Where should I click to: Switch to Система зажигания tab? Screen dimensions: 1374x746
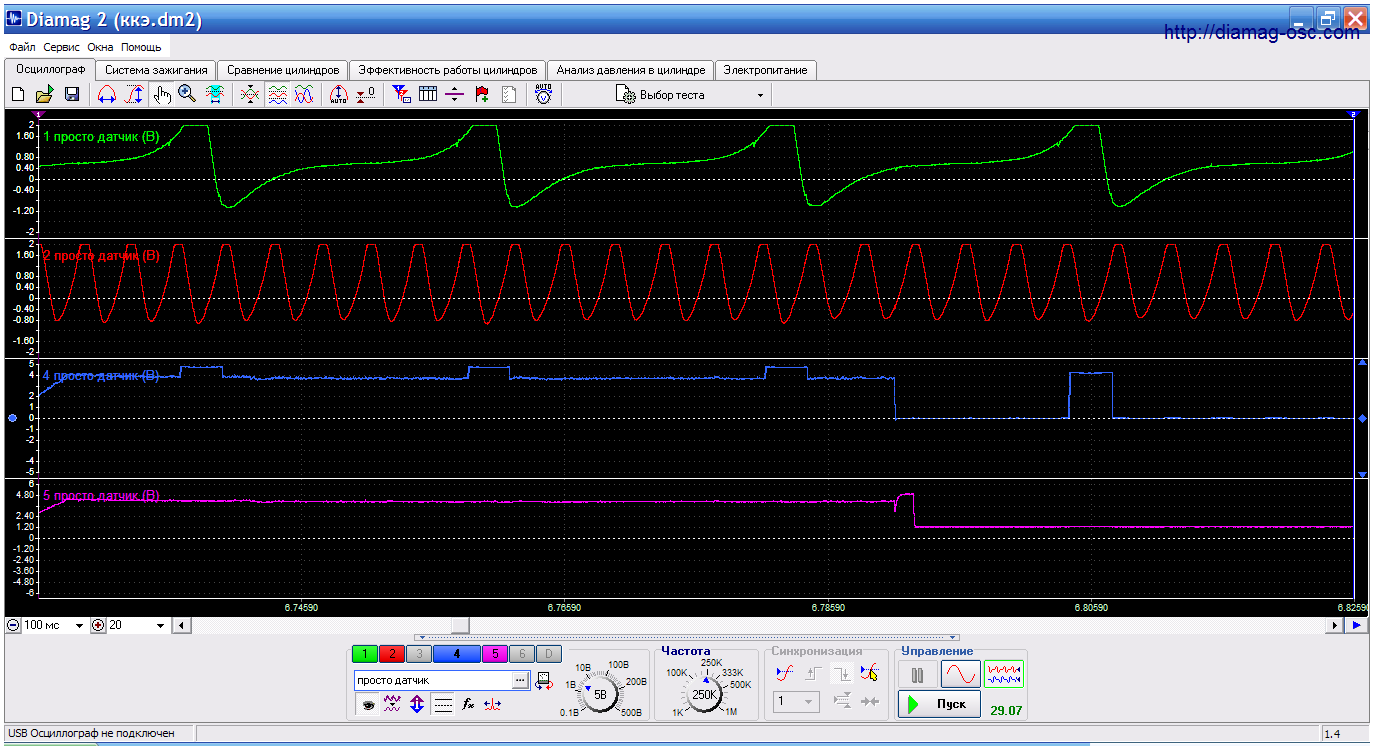(156, 70)
